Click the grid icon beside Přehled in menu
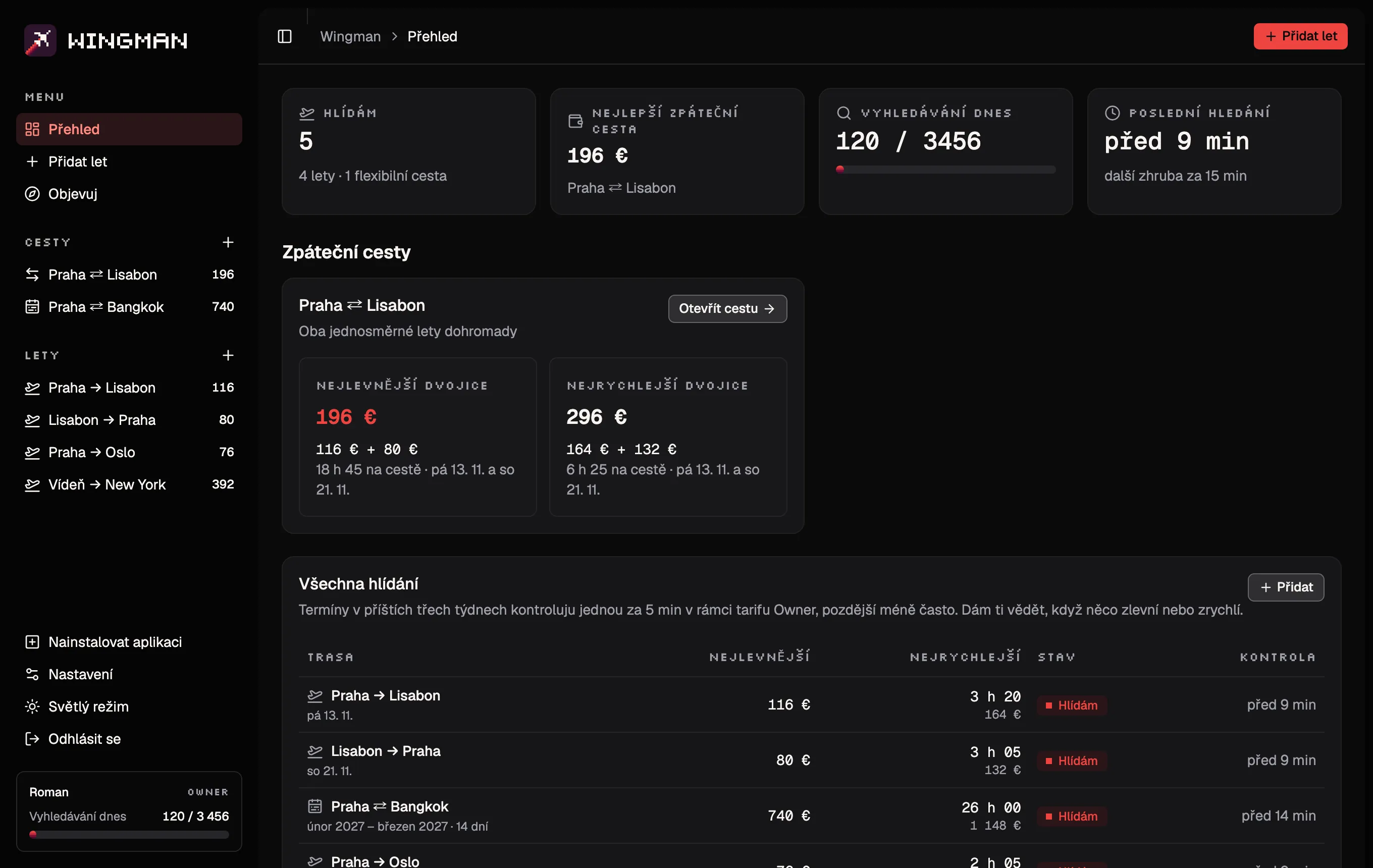The image size is (1373, 868). tap(32, 129)
